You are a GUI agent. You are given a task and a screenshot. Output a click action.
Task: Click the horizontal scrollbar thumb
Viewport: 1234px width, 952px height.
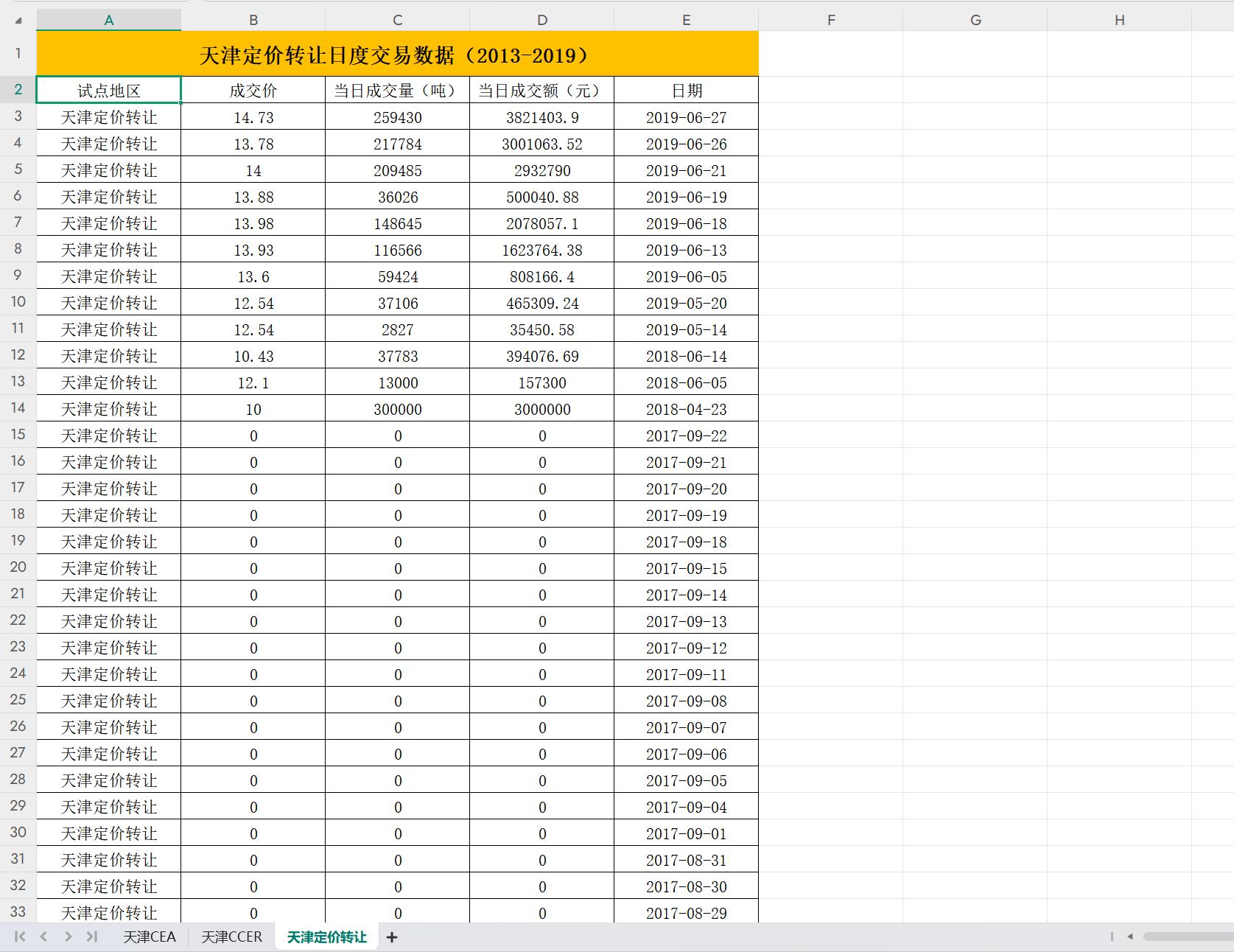[1188, 937]
